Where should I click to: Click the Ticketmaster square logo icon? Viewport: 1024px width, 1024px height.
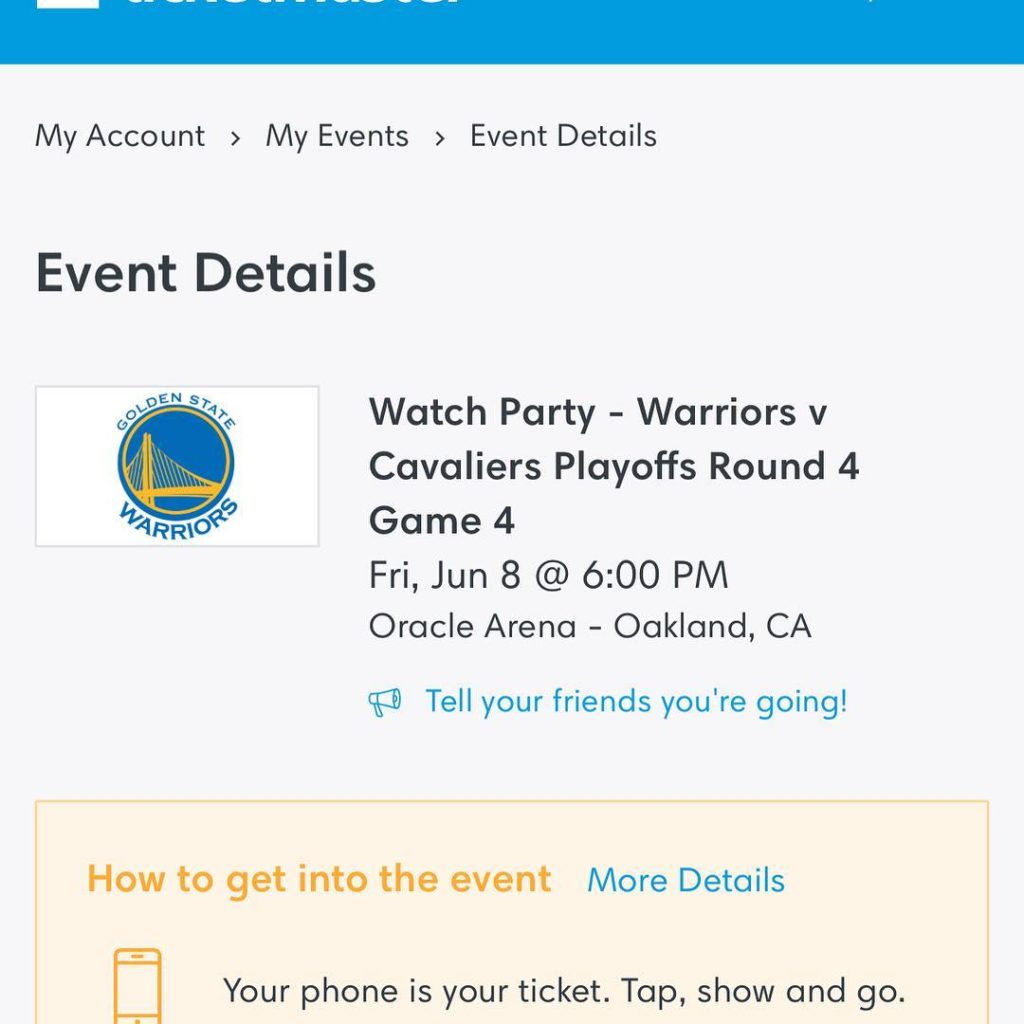(68, 3)
